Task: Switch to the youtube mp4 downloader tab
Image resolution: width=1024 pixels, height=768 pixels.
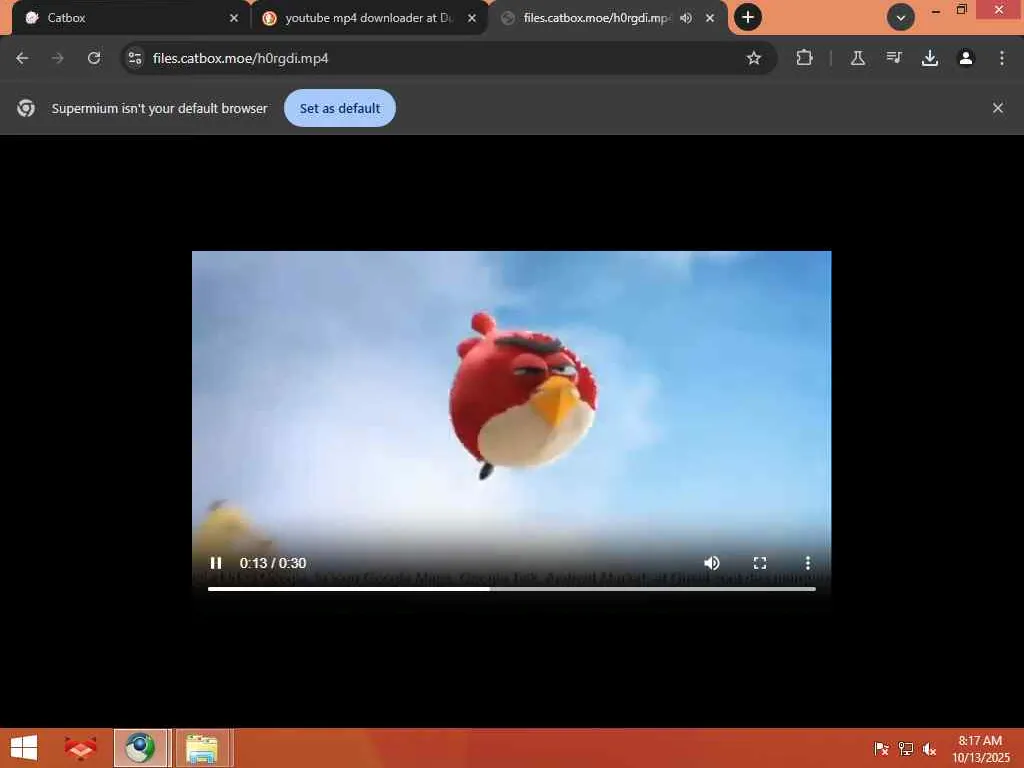Action: [x=369, y=18]
